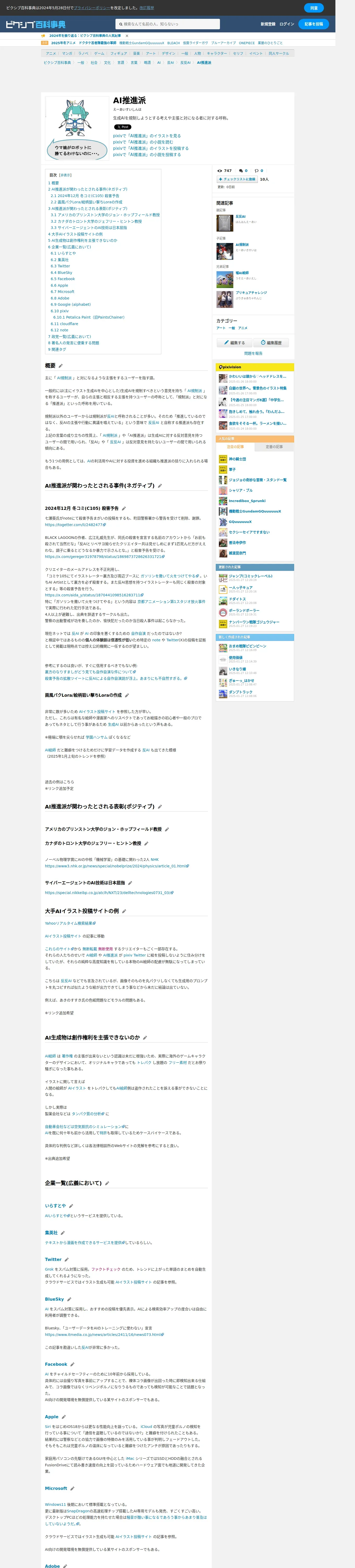Edit the AI生成物は創作権利 section via pencil icon
355x1568 pixels.
(145, 1037)
